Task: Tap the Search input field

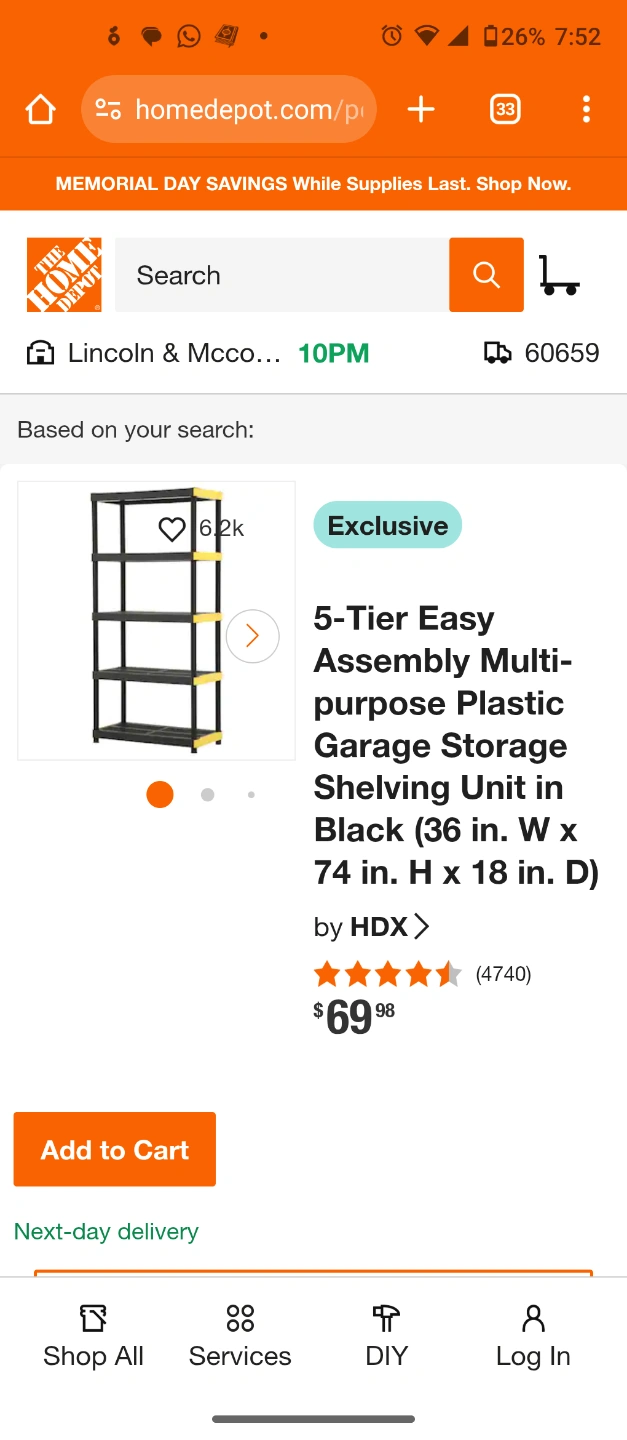Action: point(282,275)
